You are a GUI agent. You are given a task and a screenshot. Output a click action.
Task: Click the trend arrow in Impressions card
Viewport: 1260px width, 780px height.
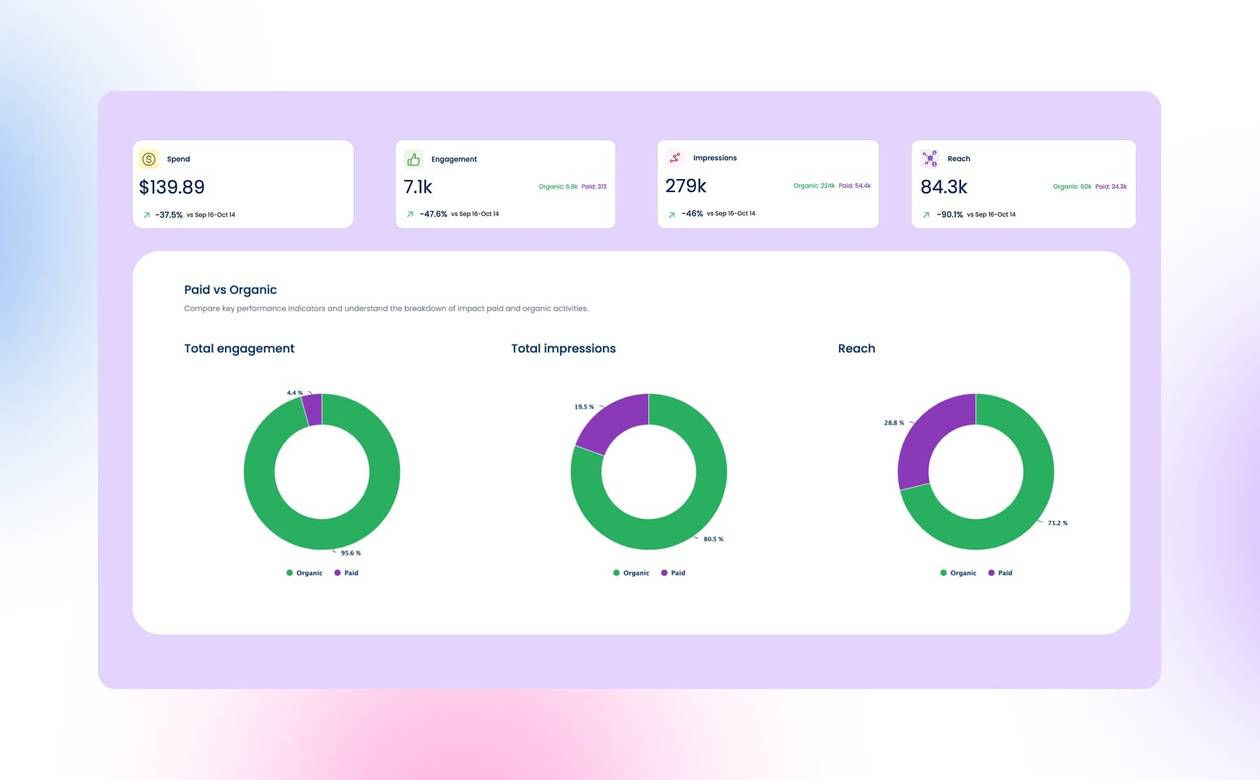(671, 214)
